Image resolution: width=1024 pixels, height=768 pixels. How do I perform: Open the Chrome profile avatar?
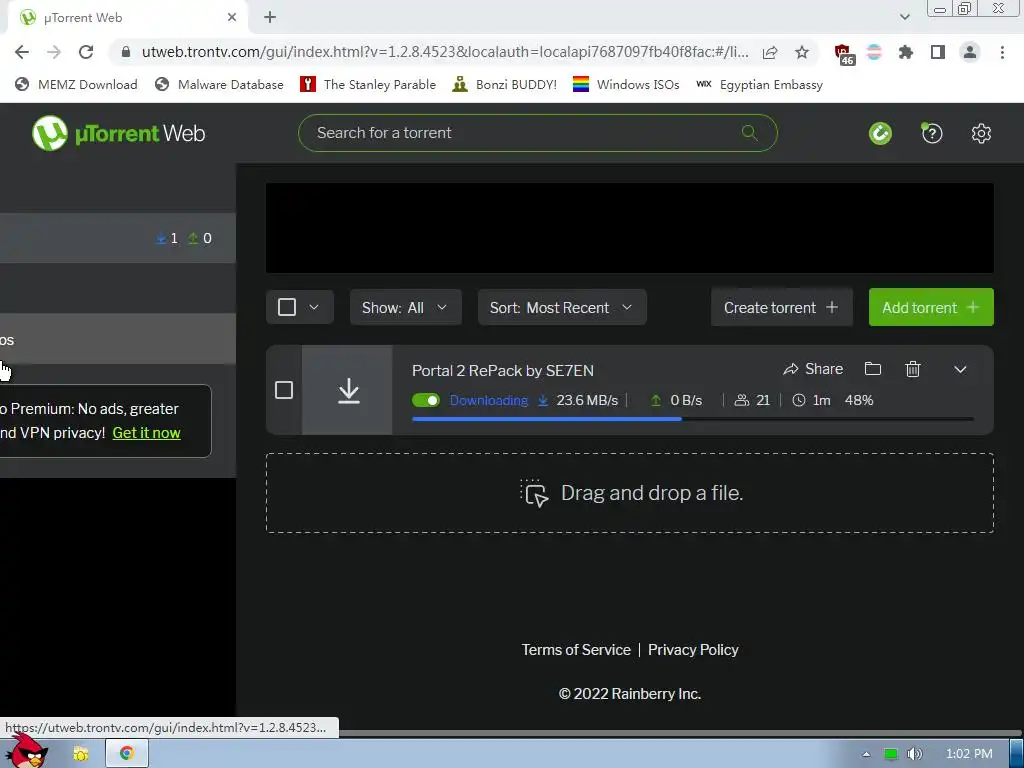click(x=970, y=52)
